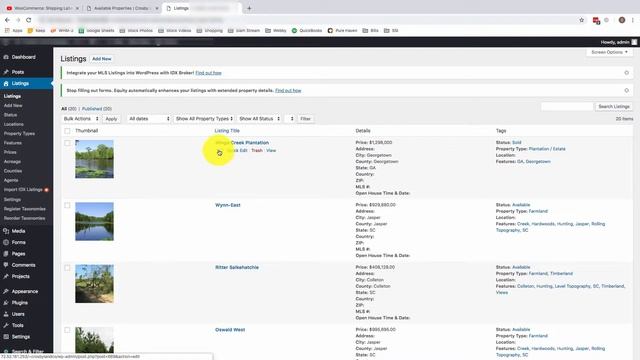Click View under Creek Plantation listing
The height and width of the screenshot is (360, 640).
coord(271,151)
